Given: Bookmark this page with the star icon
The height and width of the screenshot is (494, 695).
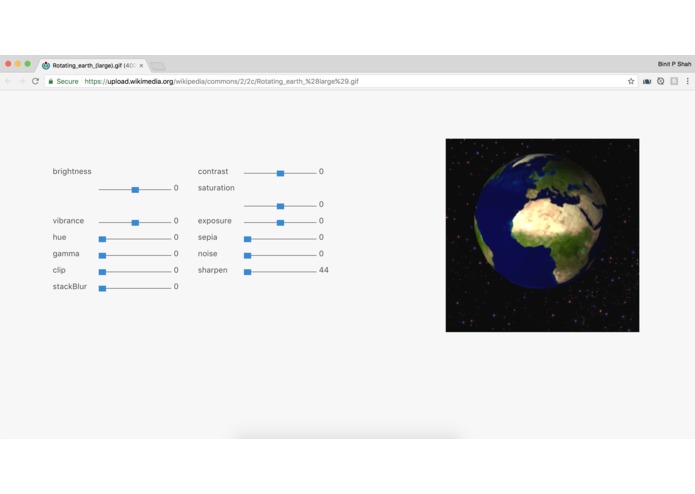Looking at the screenshot, I should tap(631, 81).
